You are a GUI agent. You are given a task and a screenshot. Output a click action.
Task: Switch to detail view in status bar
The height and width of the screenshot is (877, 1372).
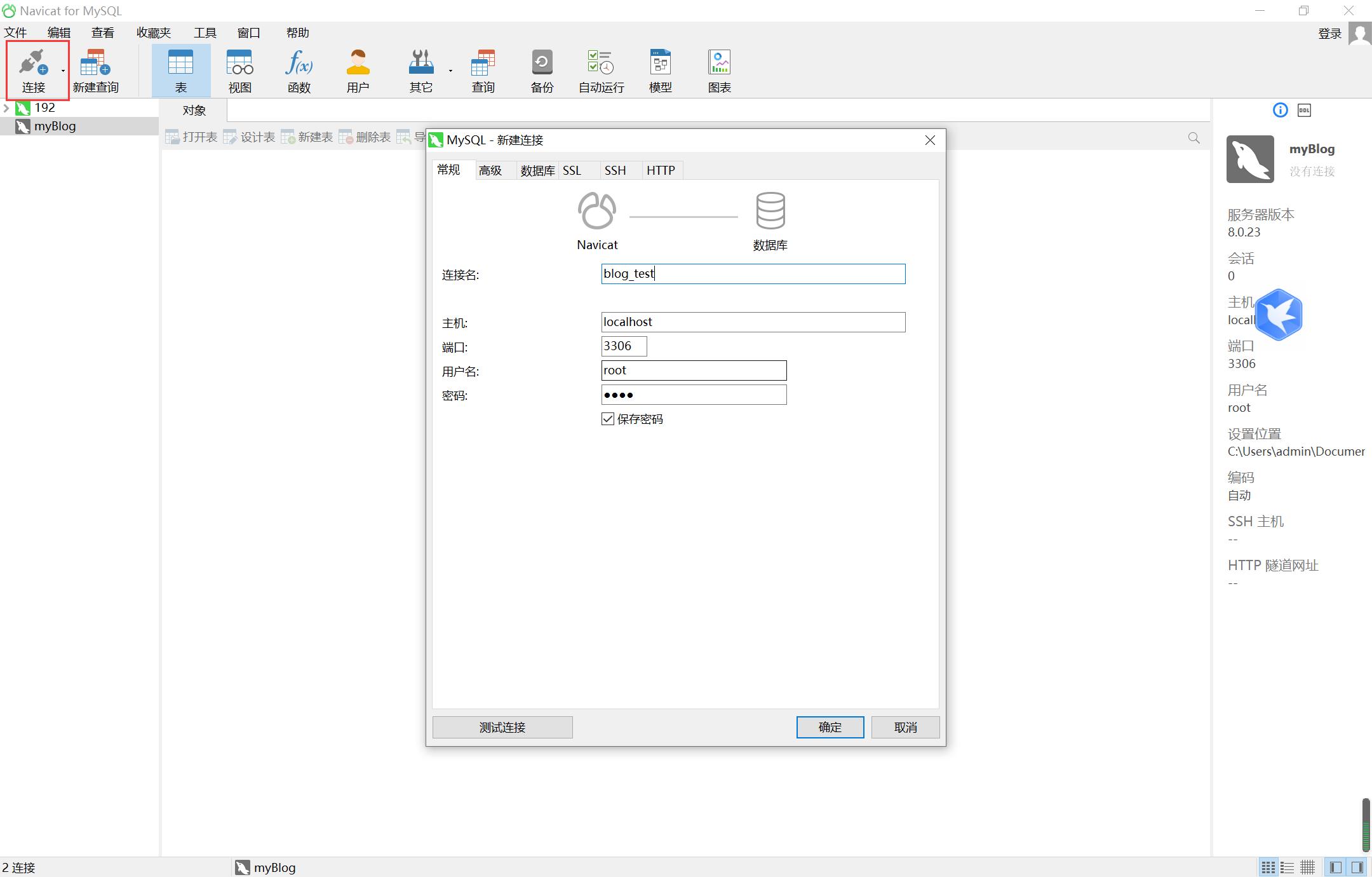[1307, 867]
